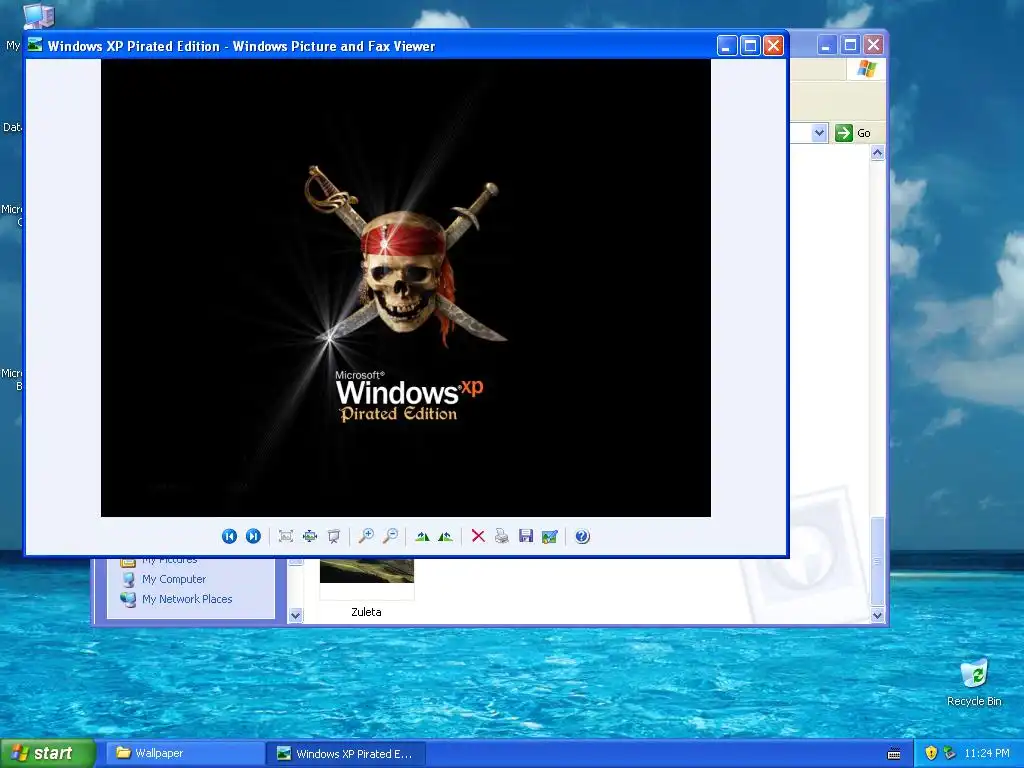This screenshot has width=1024, height=768.
Task: Open My Network Places link
Action: point(187,599)
